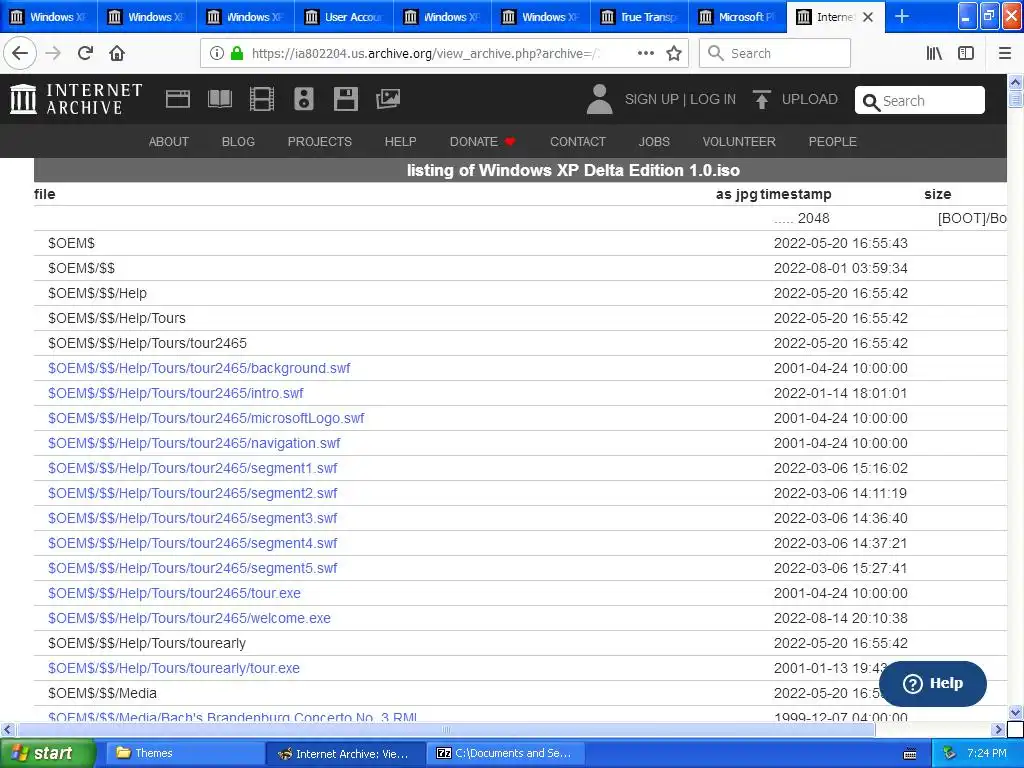The width and height of the screenshot is (1024, 768).
Task: Focus the Firefox toolbar Search box
Action: 775,53
